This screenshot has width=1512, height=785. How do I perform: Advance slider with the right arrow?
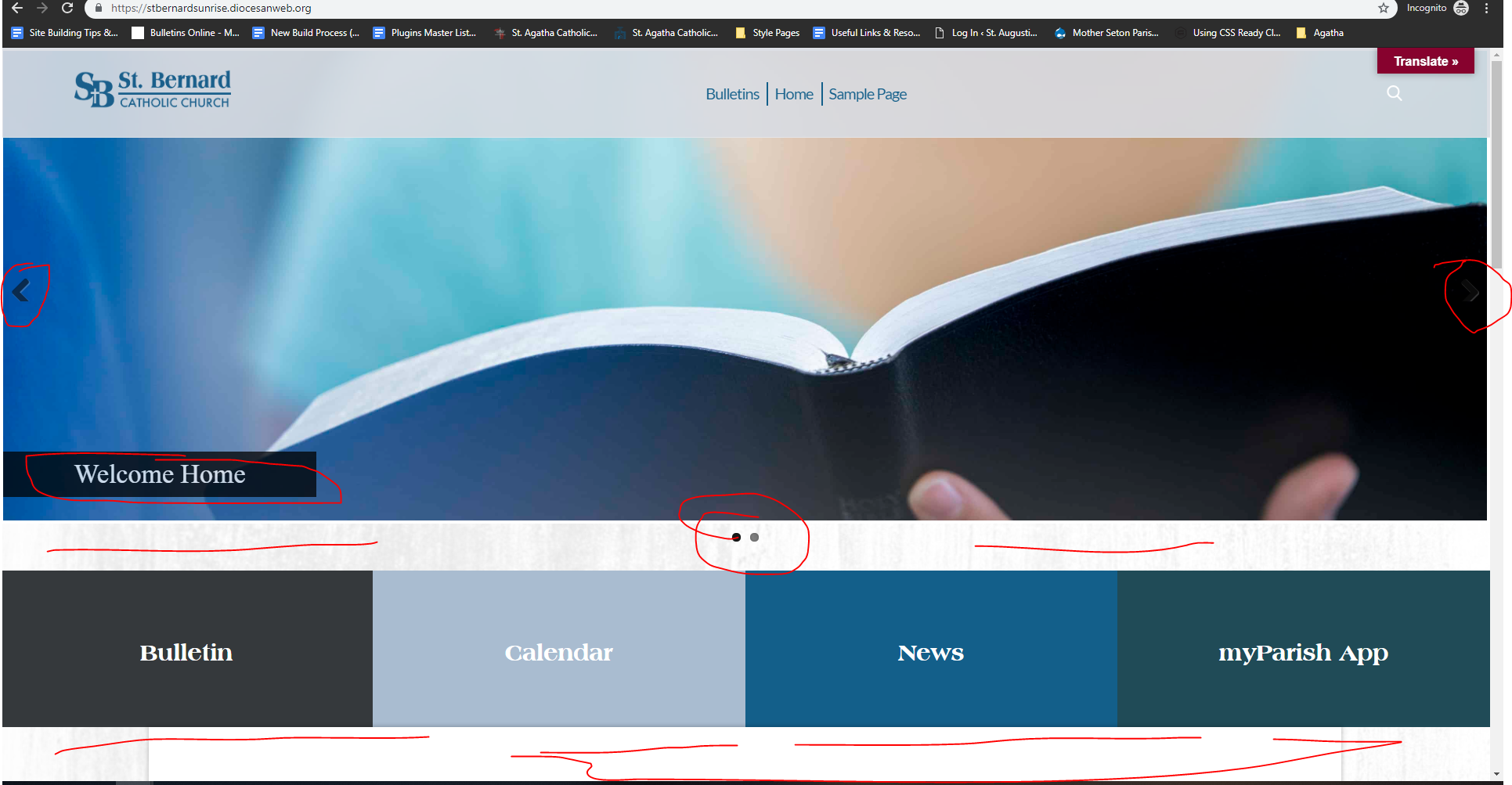point(1471,292)
